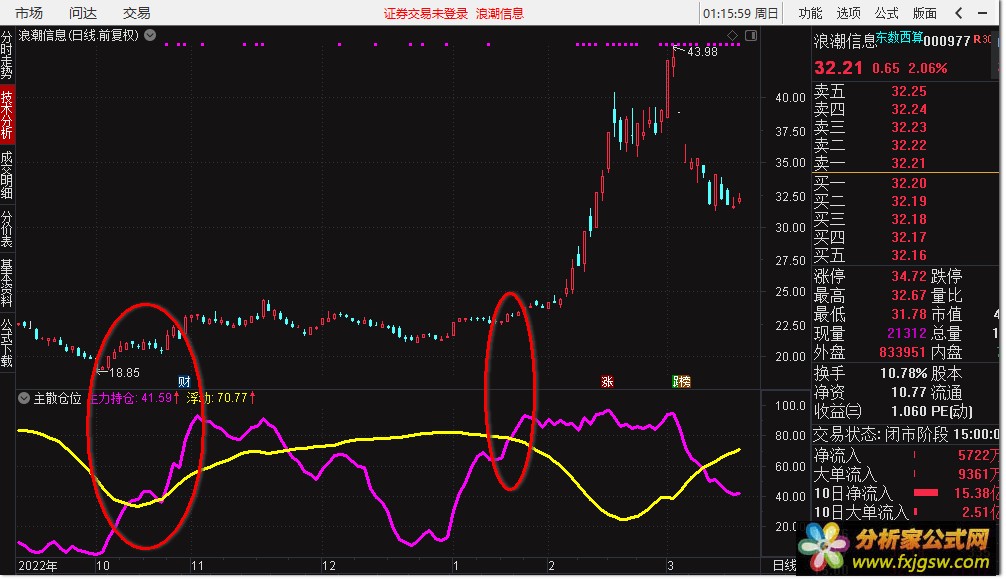Click the 2.06% change value

pyautogui.click(x=927, y=68)
